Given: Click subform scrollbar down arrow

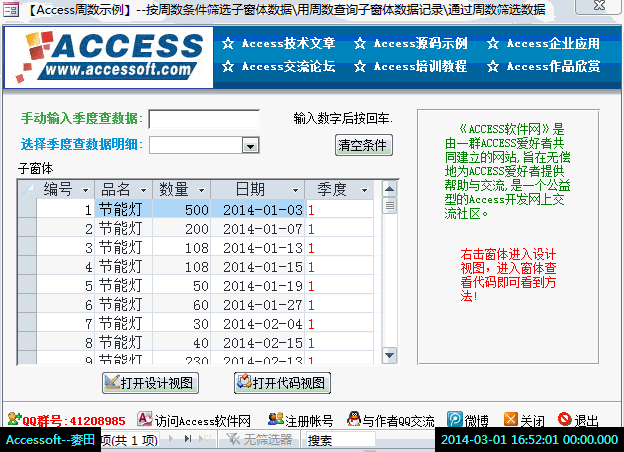Looking at the screenshot, I should point(390,355).
